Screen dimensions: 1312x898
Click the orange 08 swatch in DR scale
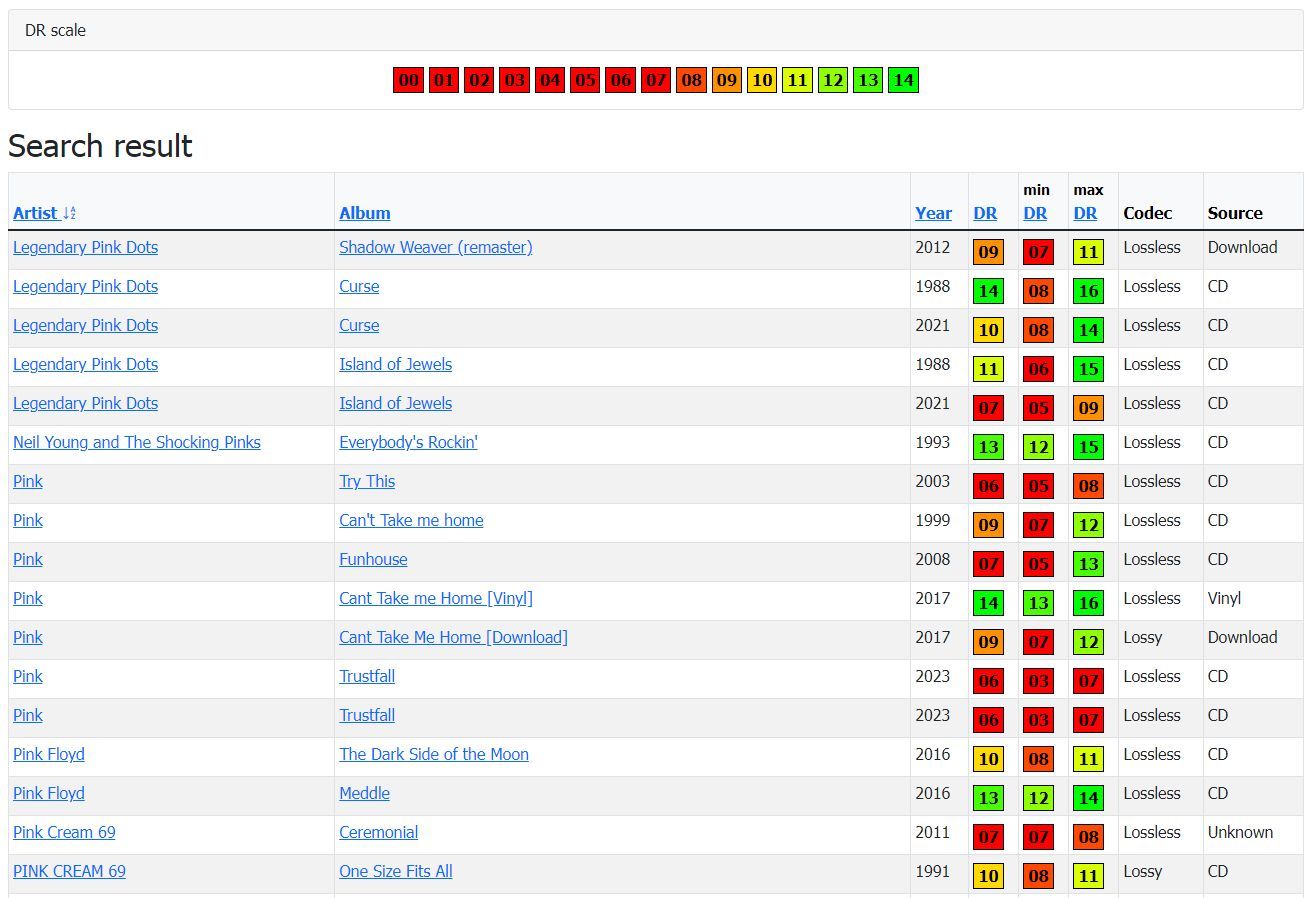tap(691, 80)
